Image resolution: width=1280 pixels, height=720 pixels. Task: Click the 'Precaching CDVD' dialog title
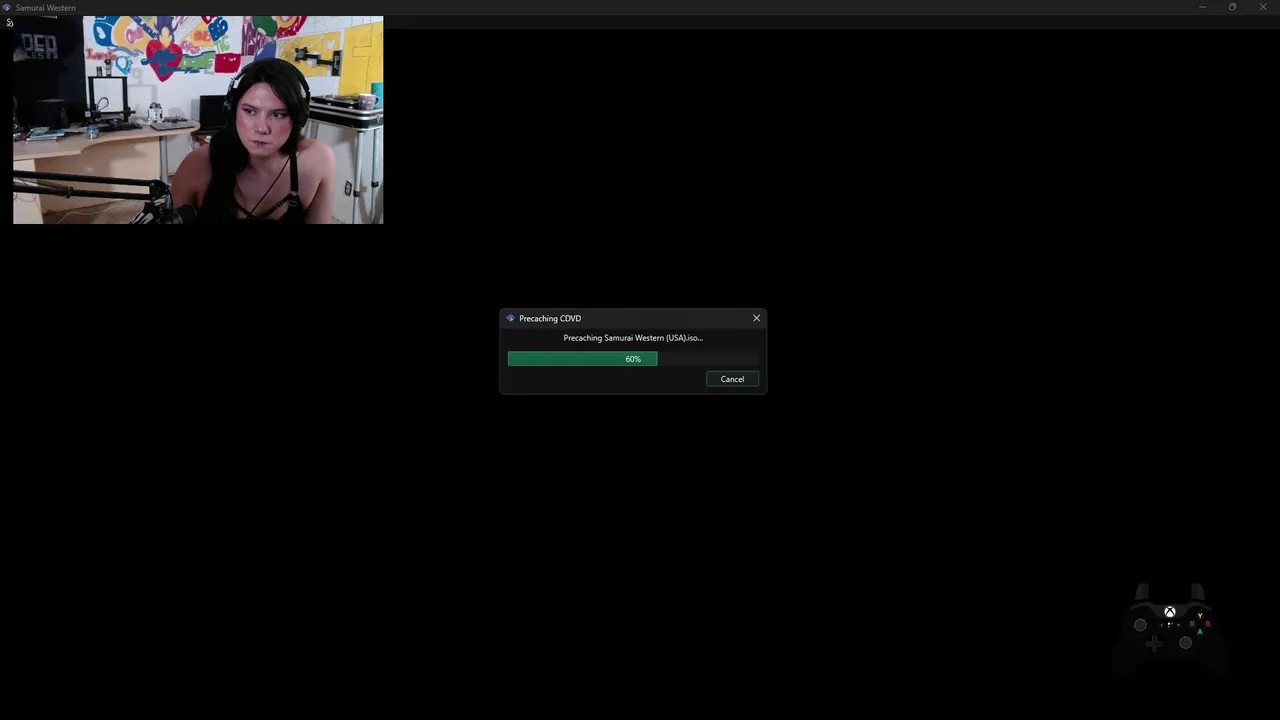tap(550, 318)
